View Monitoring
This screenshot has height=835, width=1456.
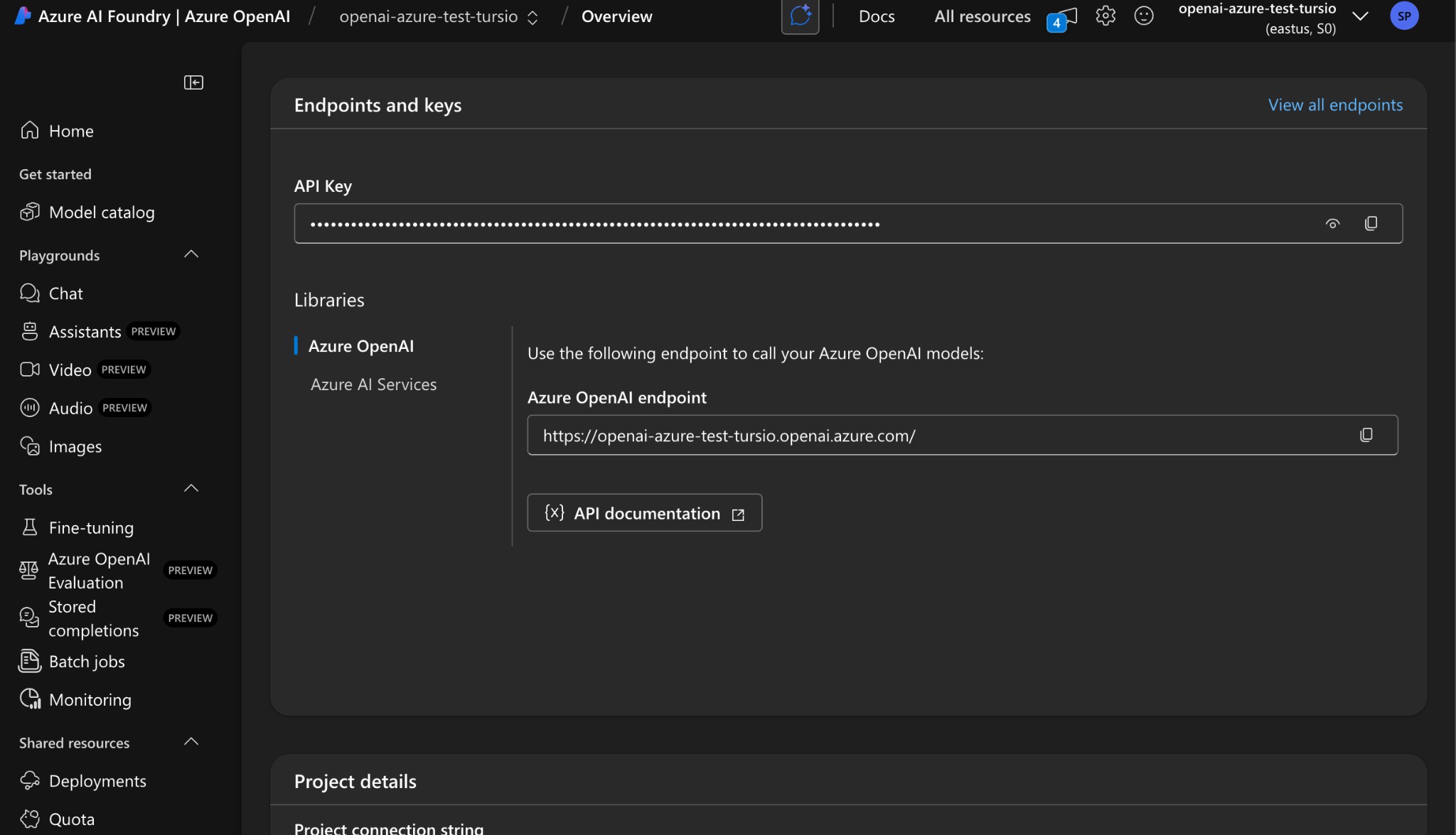[x=90, y=699]
